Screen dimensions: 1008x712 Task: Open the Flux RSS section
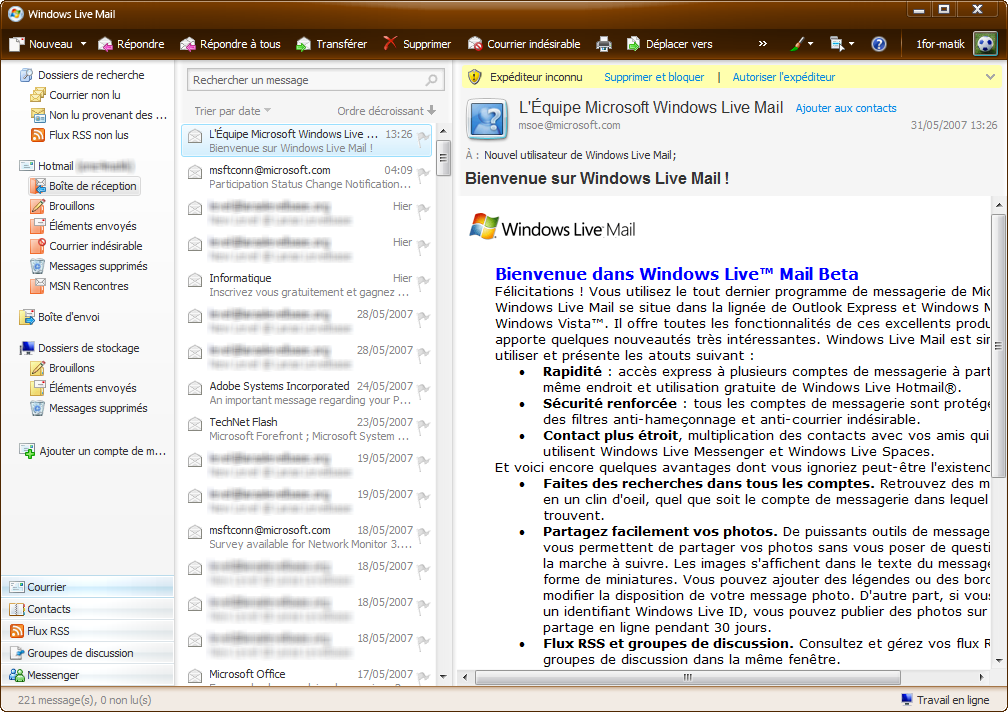pyautogui.click(x=48, y=631)
